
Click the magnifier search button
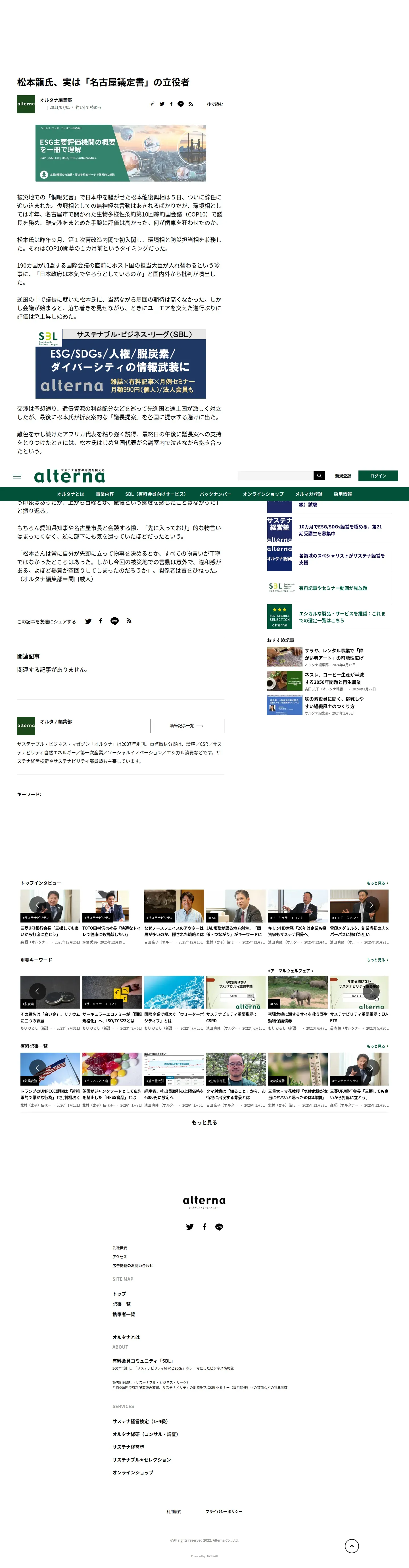point(319,475)
